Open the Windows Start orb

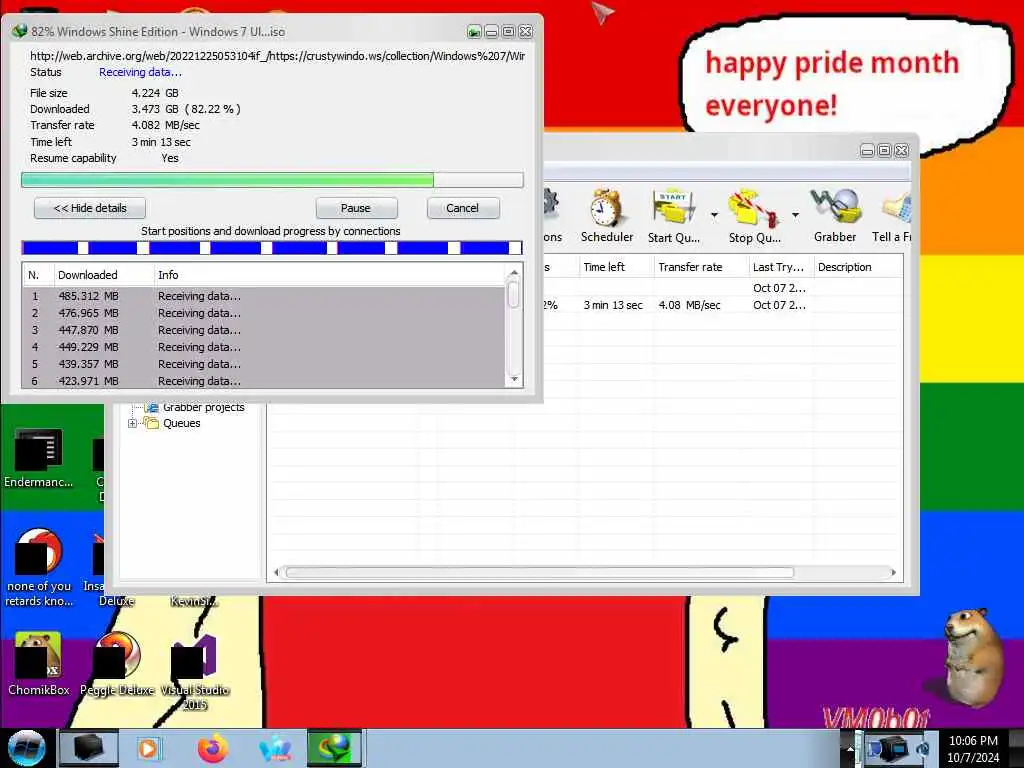click(x=26, y=748)
